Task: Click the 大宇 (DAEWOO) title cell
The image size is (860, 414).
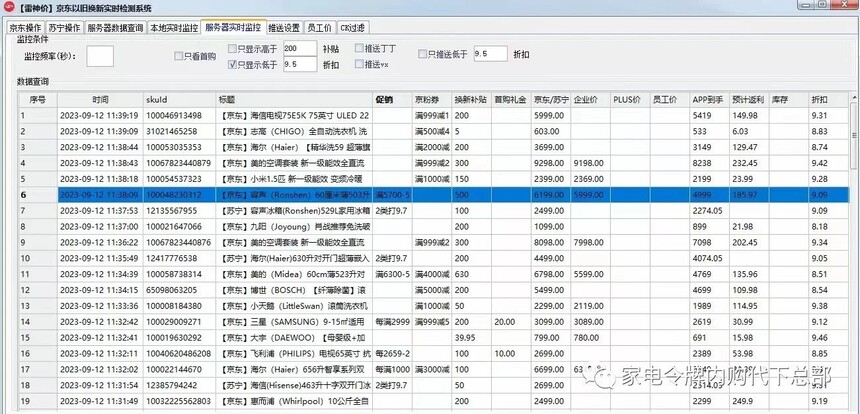Action: pyautogui.click(x=295, y=338)
